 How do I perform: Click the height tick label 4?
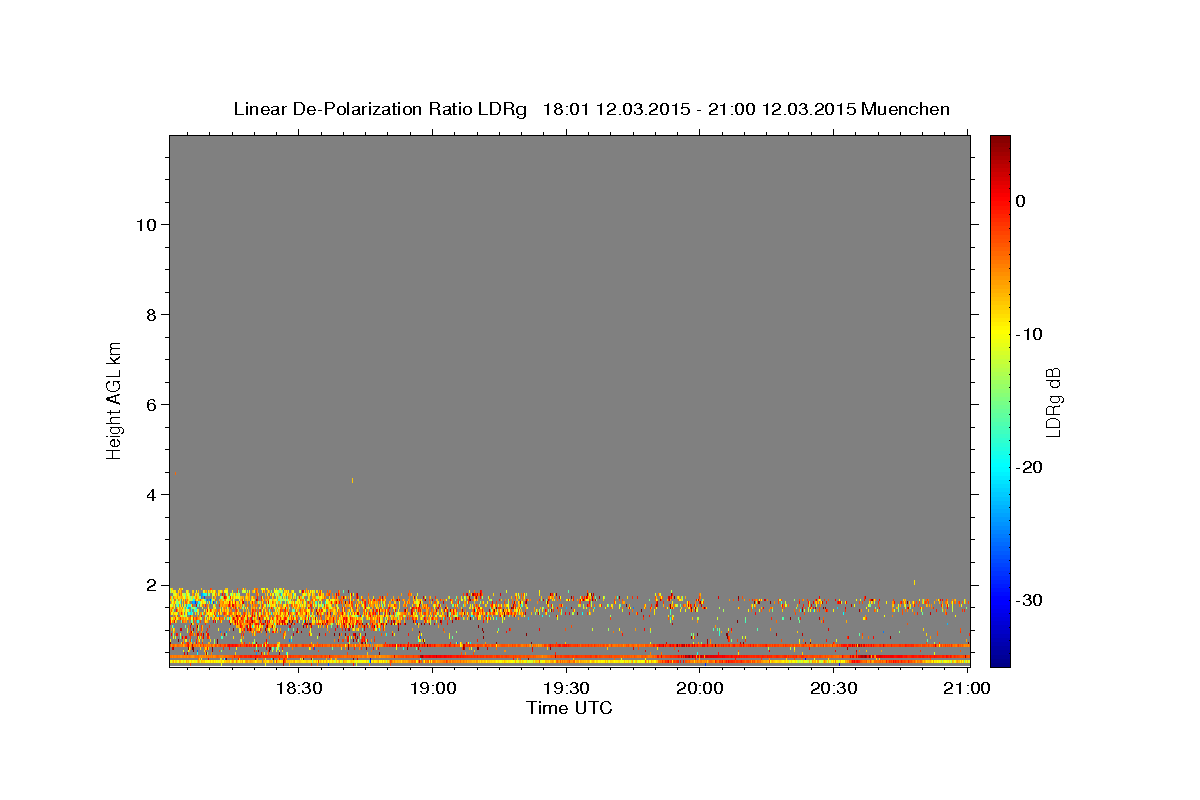pos(149,494)
